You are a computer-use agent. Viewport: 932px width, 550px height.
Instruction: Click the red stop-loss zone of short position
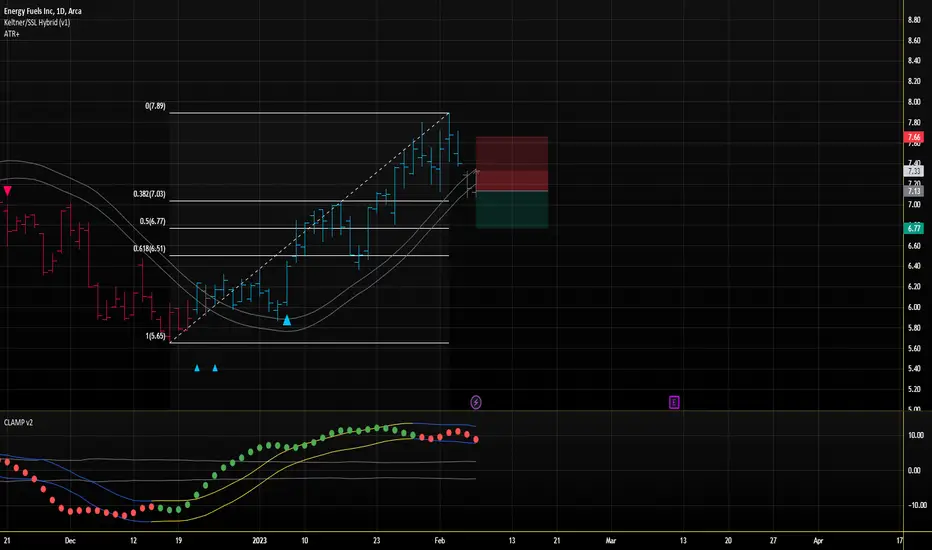pyautogui.click(x=512, y=164)
